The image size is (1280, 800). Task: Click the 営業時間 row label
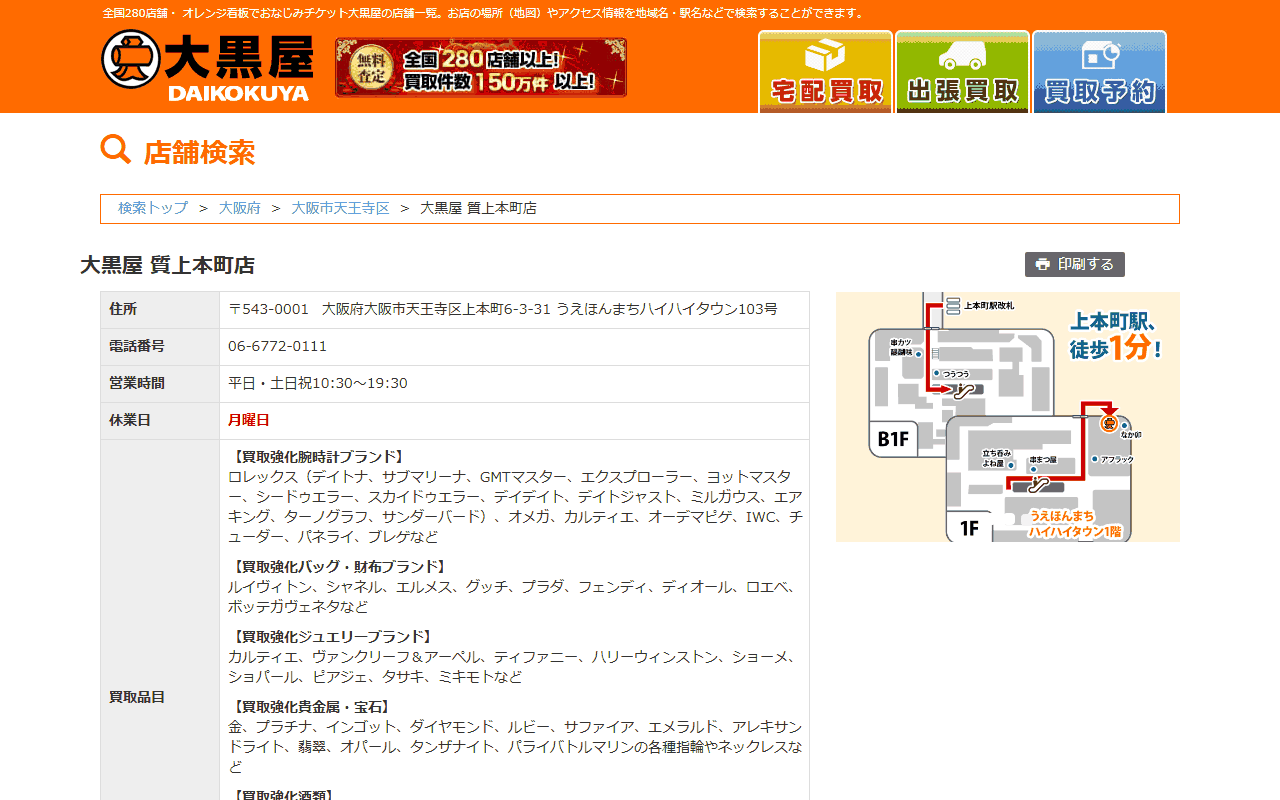[137, 383]
